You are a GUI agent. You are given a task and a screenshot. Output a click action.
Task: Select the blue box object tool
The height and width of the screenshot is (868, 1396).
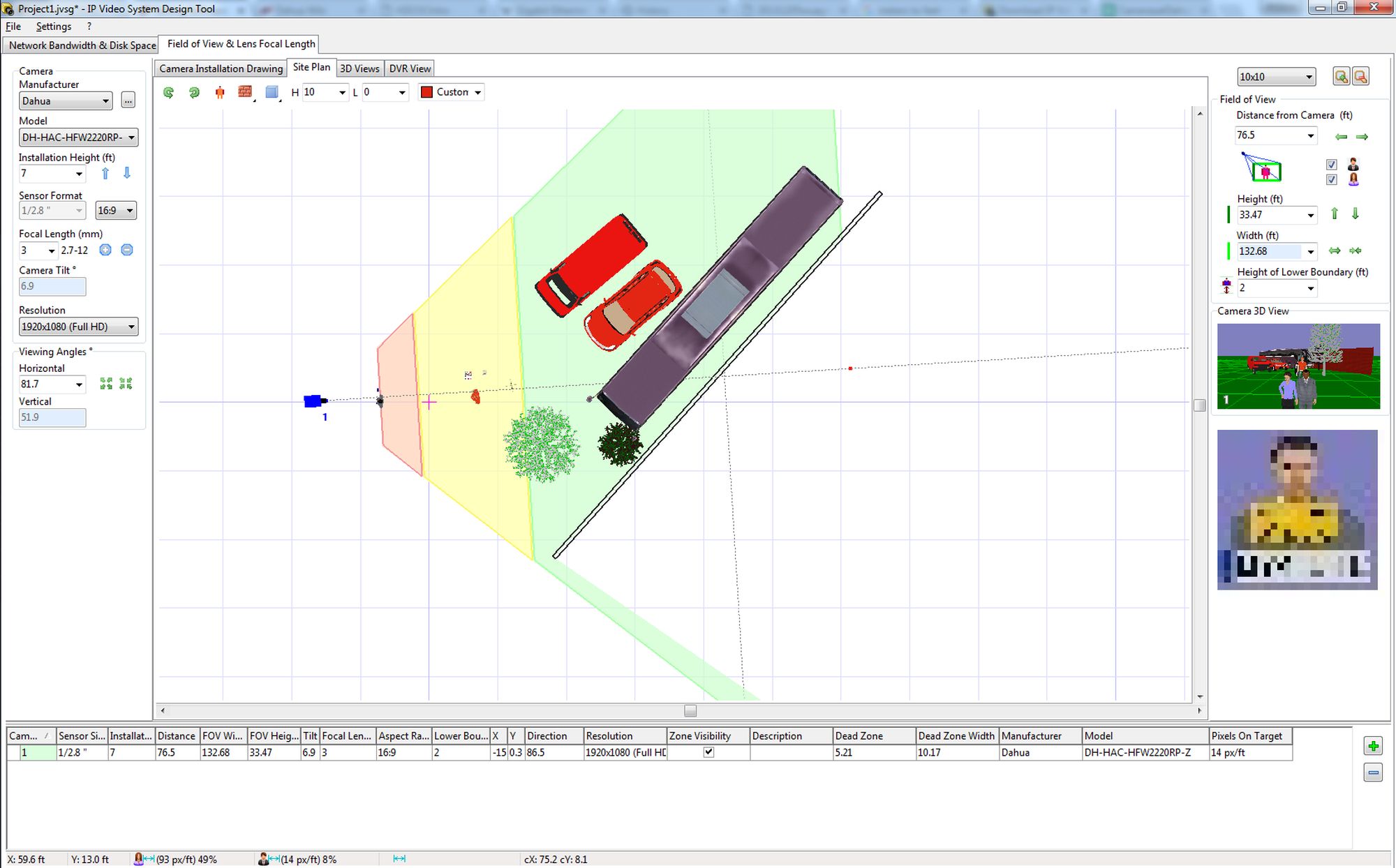click(x=272, y=92)
